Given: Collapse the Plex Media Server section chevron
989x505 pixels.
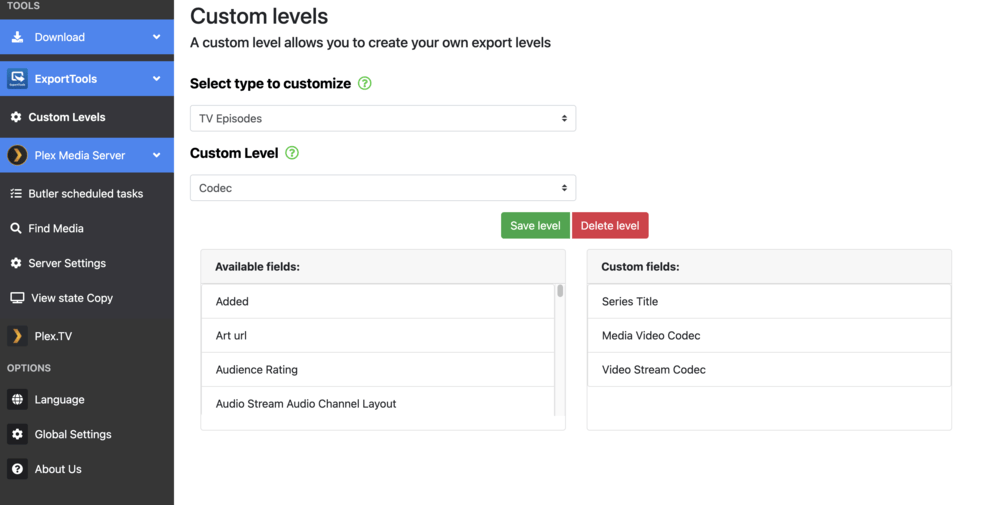Looking at the screenshot, I should click(x=156, y=155).
